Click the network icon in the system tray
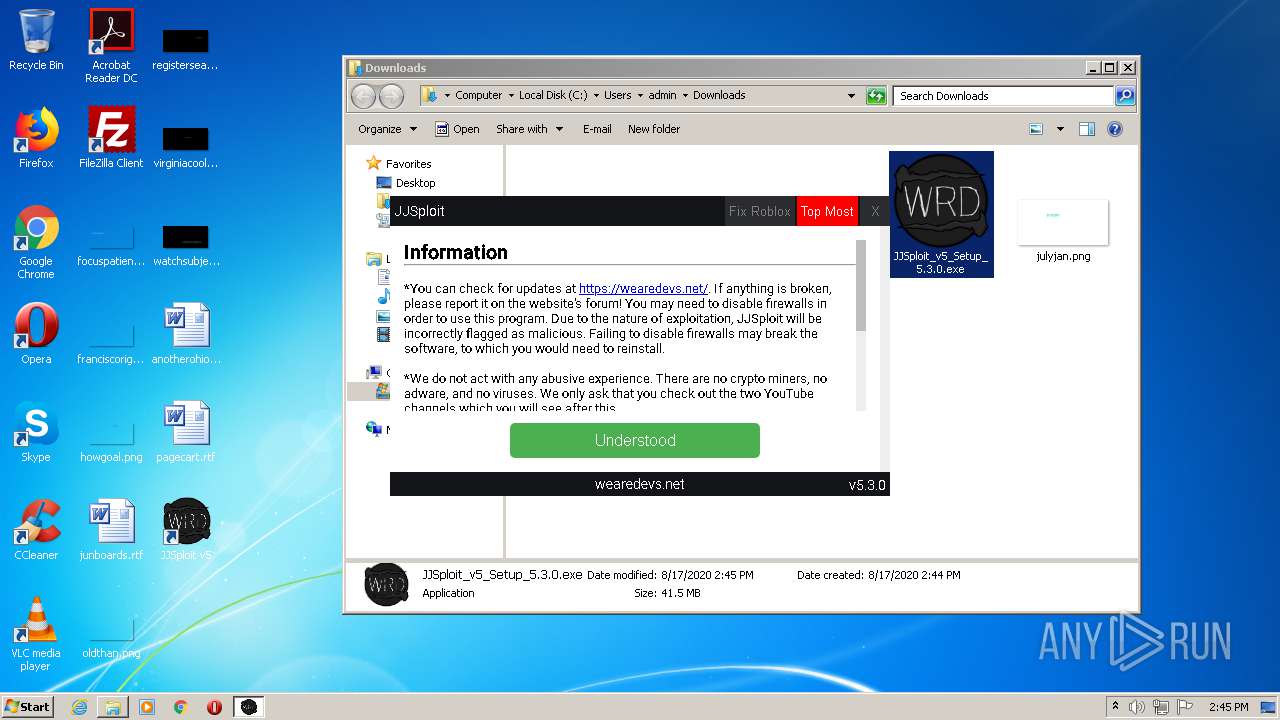 coord(1163,707)
